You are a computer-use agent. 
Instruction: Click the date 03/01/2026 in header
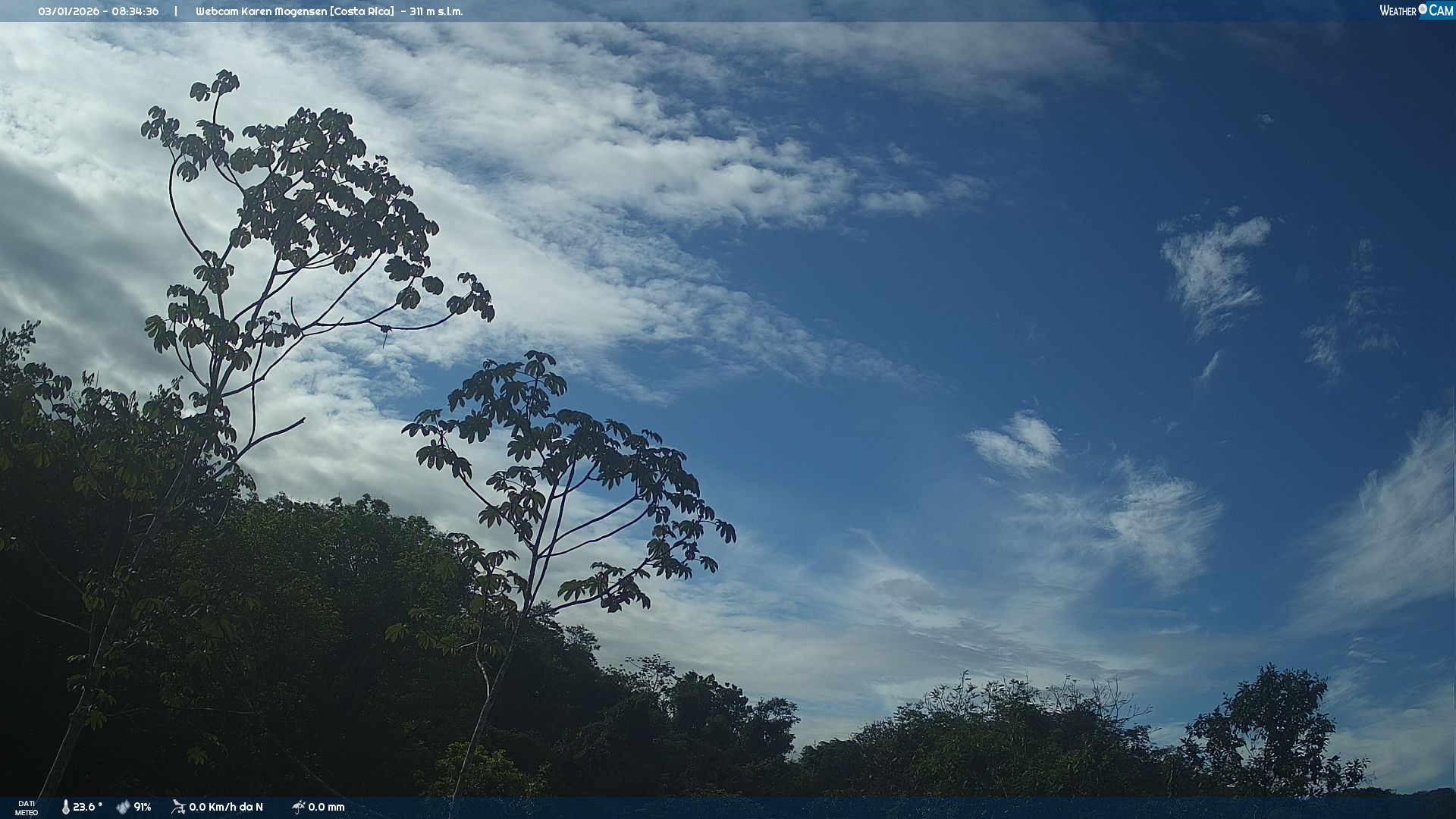click(69, 11)
